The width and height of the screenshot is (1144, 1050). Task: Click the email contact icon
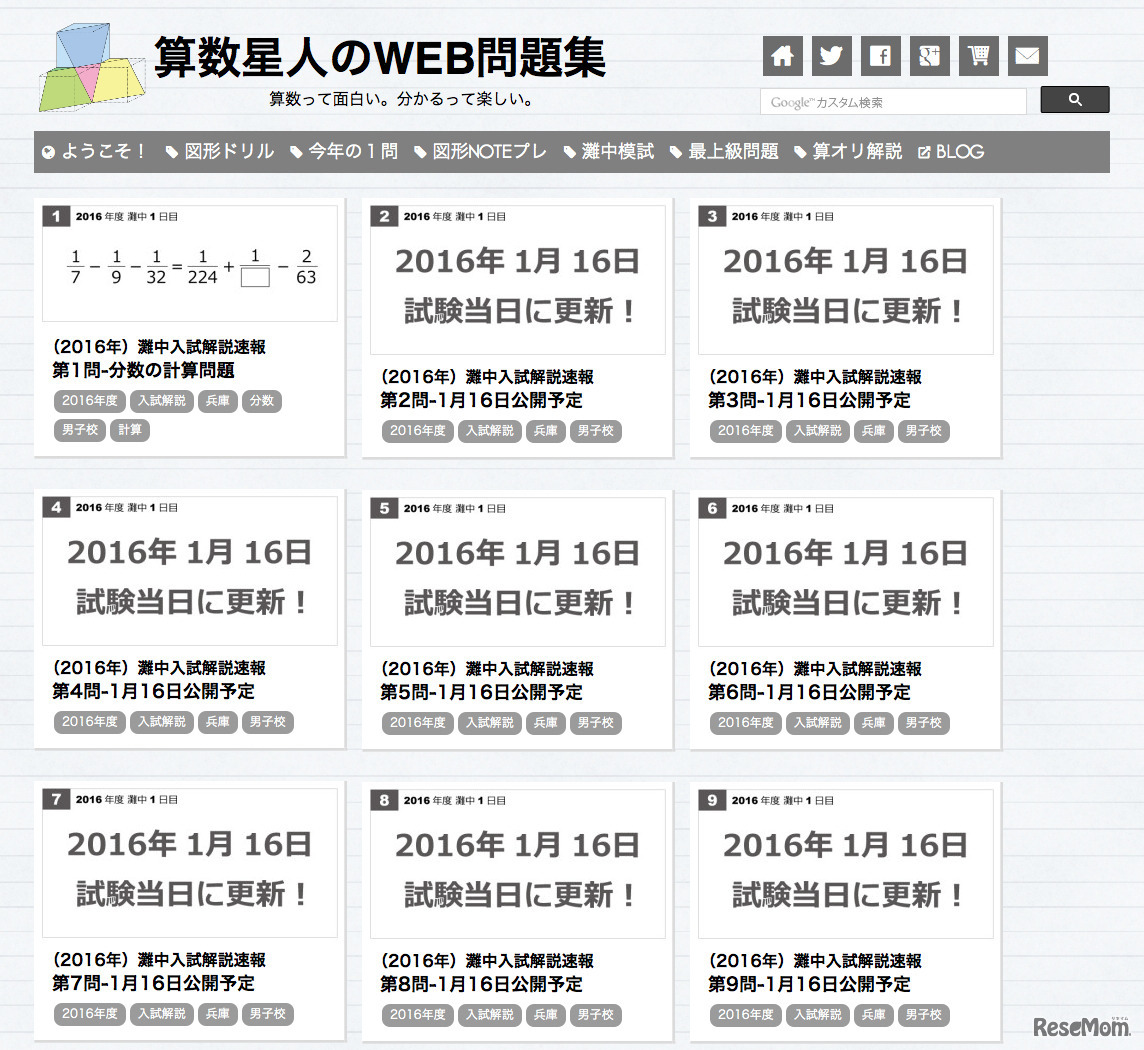pyautogui.click(x=1027, y=56)
